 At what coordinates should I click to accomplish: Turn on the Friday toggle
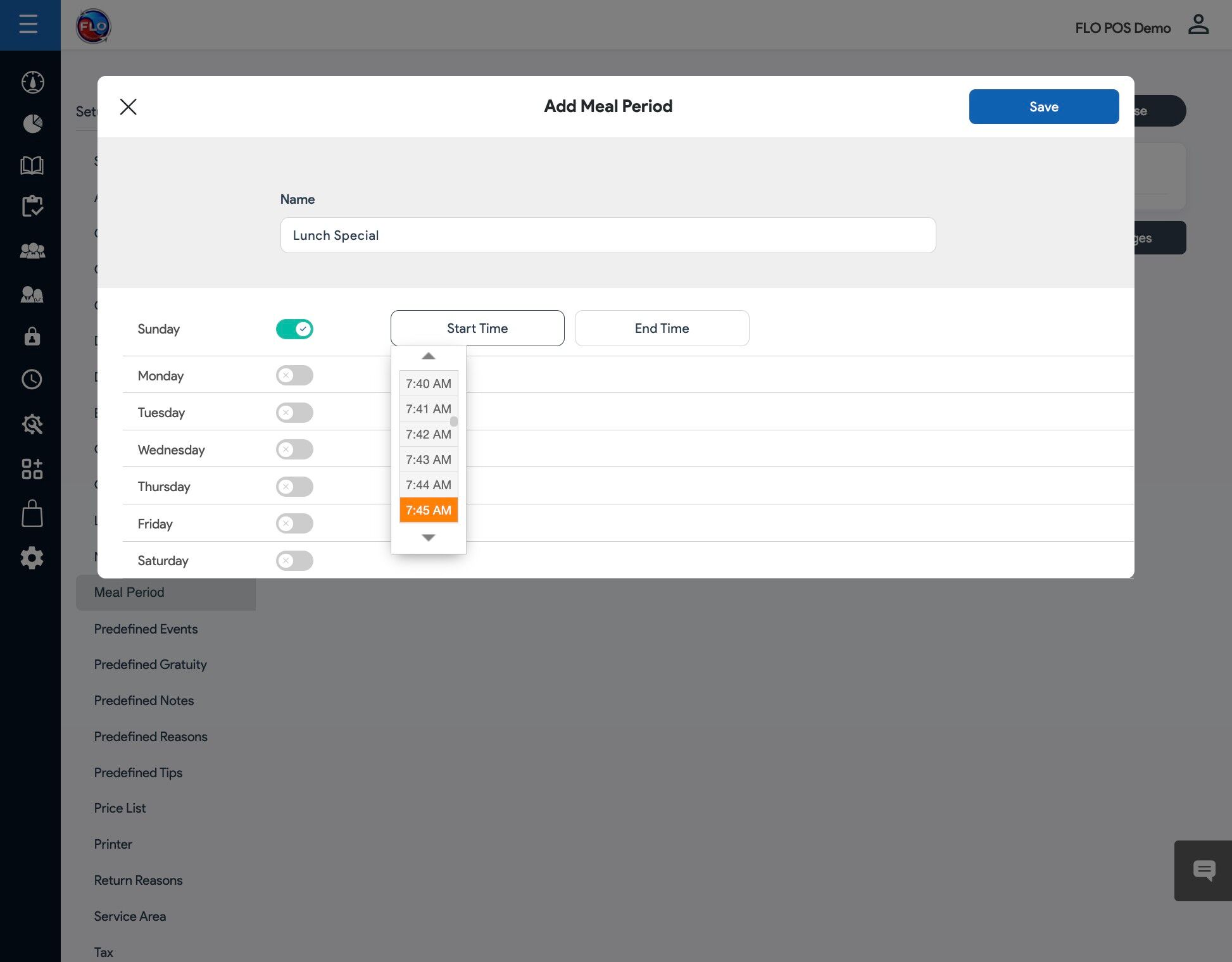(x=294, y=523)
